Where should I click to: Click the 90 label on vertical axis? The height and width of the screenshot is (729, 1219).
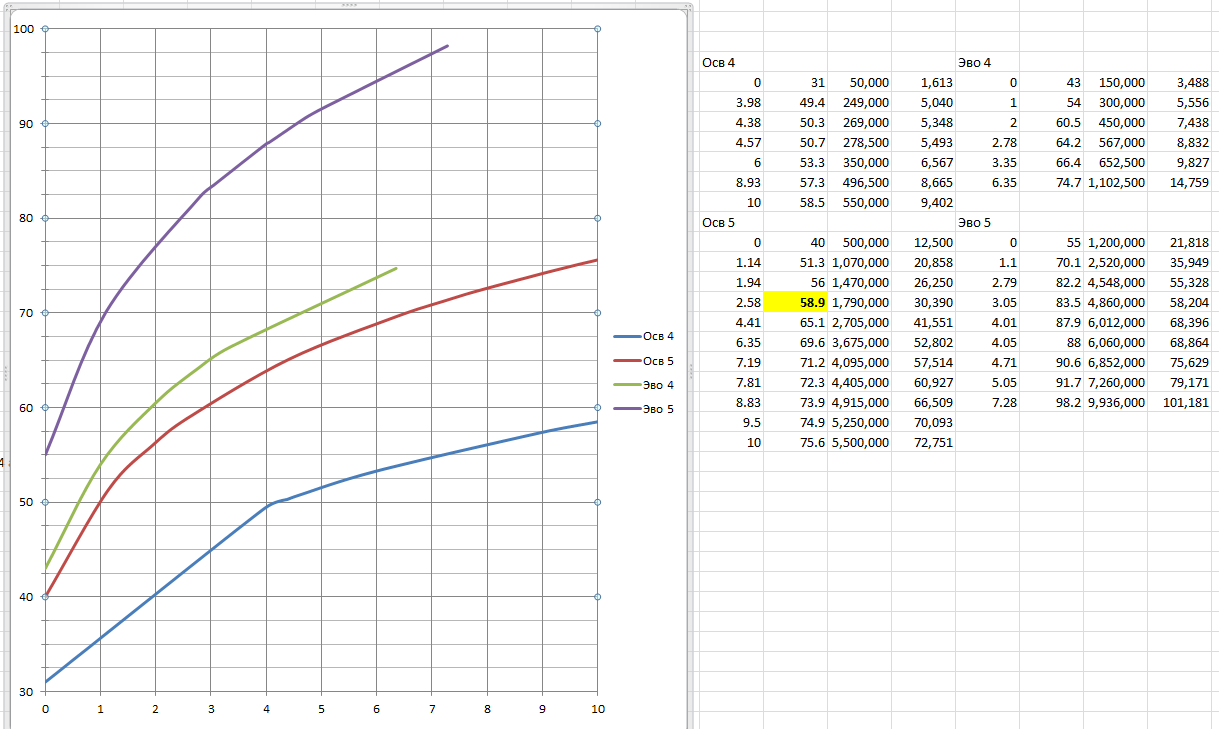point(27,124)
